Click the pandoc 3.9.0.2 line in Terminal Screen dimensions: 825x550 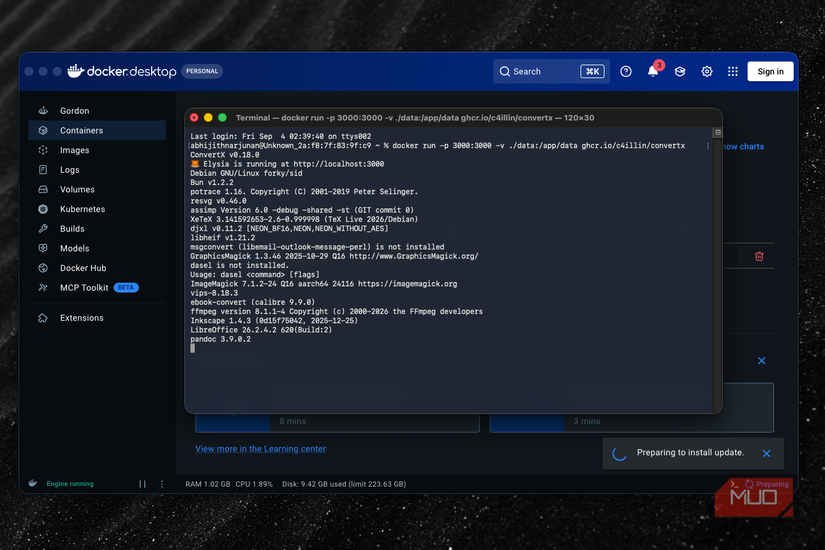(x=220, y=339)
